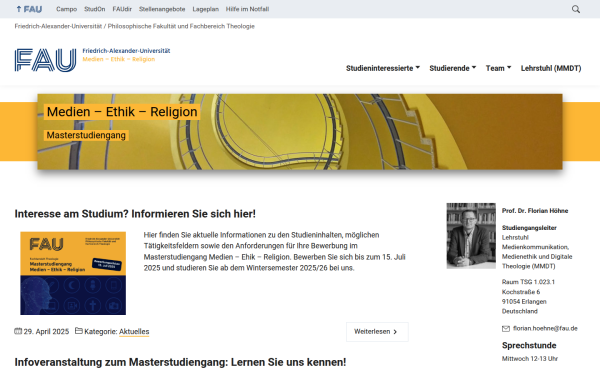Click the envelope icon beside florian.hoehne@fau.de
The width and height of the screenshot is (600, 375).
506,328
